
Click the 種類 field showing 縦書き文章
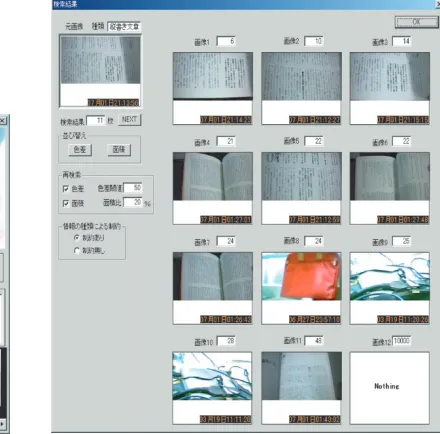point(124,27)
